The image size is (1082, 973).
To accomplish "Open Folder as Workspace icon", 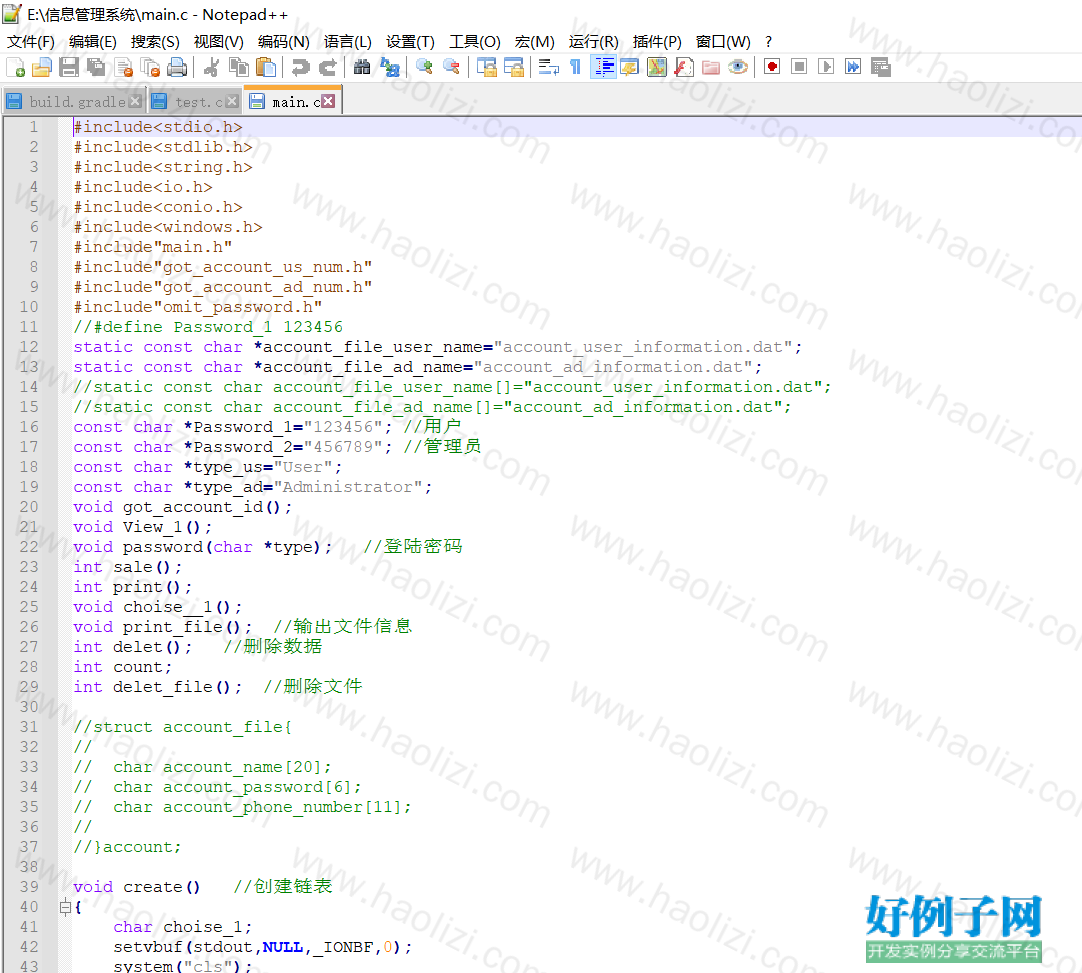I will pos(711,67).
